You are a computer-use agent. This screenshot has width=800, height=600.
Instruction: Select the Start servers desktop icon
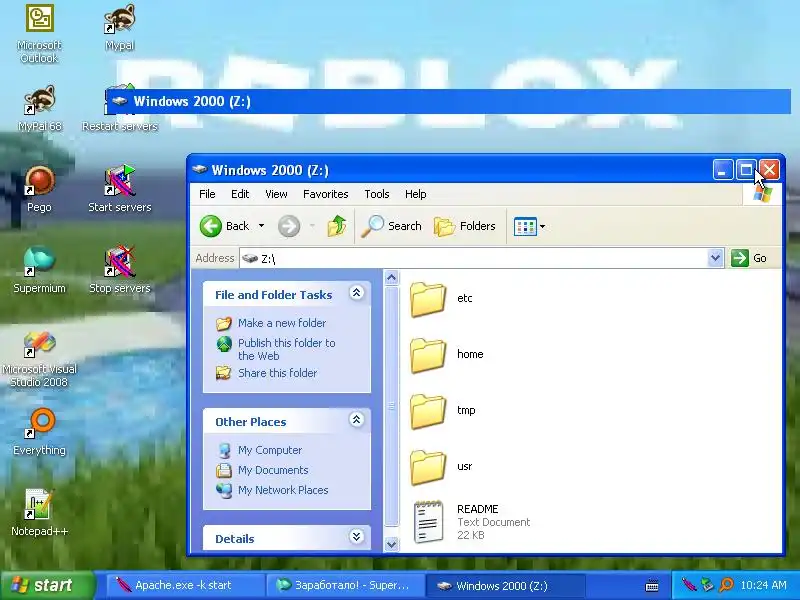pos(120,189)
